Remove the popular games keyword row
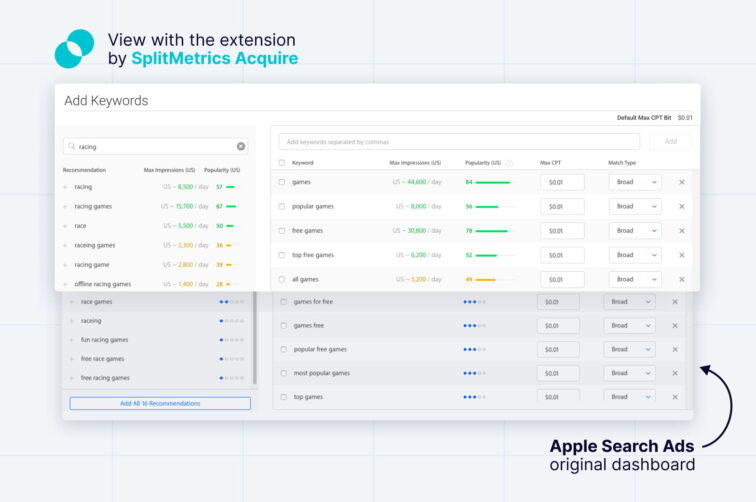The image size is (756, 502). point(682,206)
